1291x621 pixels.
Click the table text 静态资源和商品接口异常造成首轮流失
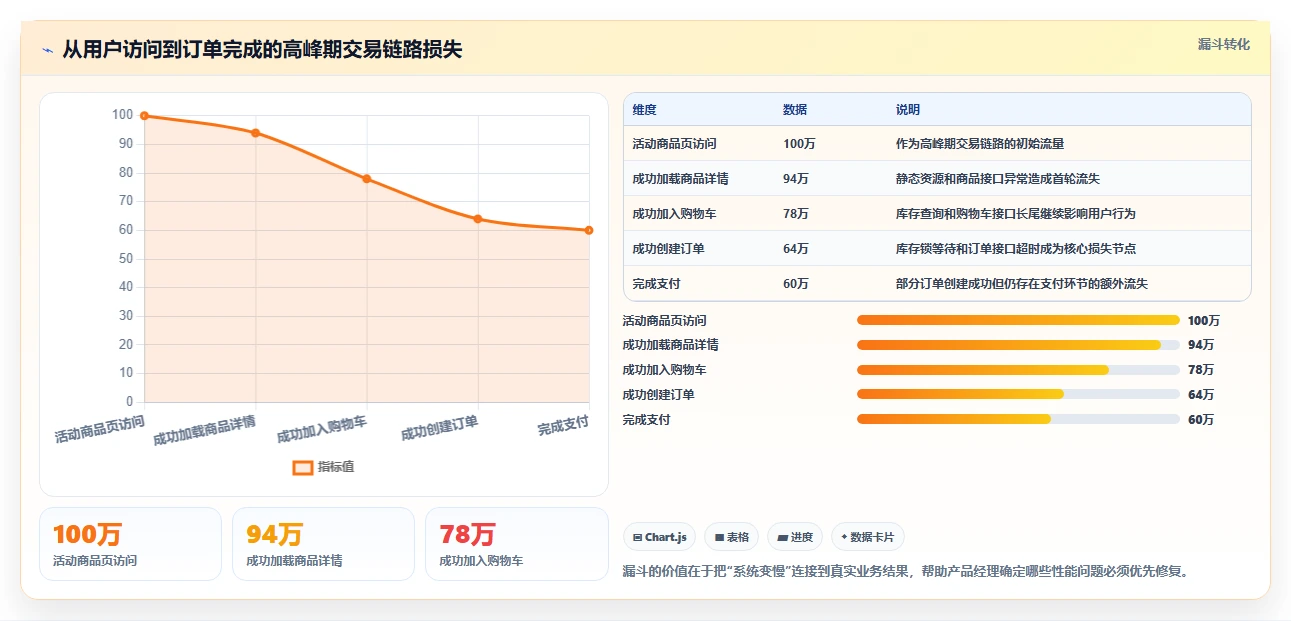tap(998, 179)
